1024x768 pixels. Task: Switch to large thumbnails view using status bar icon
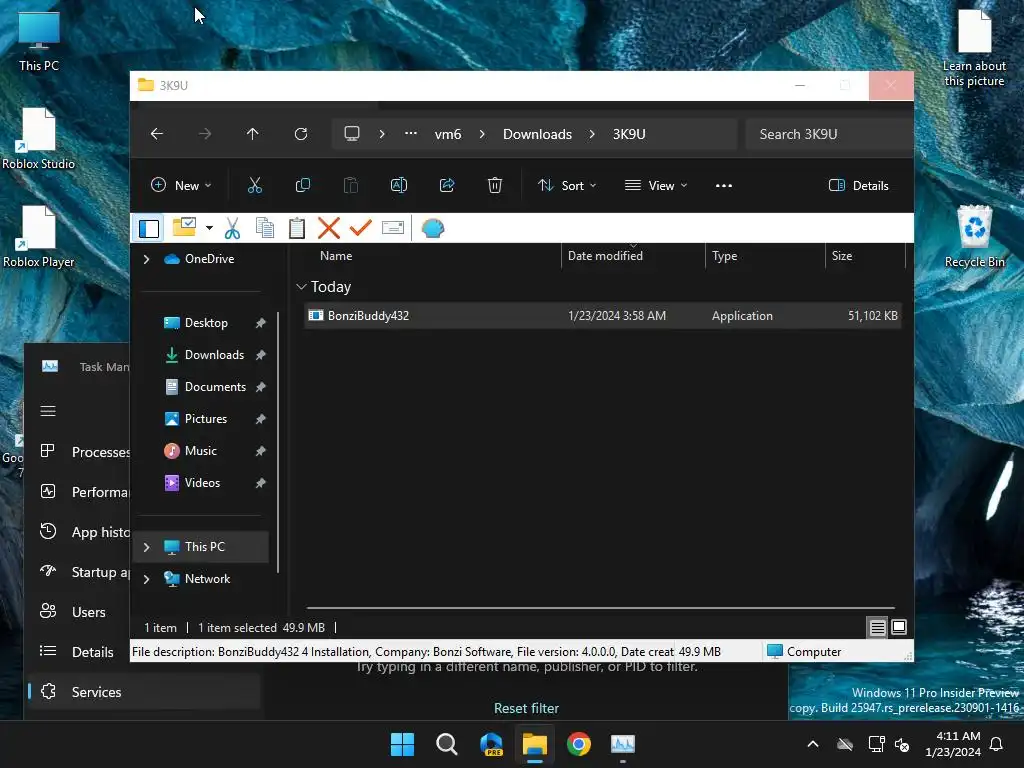[899, 627]
